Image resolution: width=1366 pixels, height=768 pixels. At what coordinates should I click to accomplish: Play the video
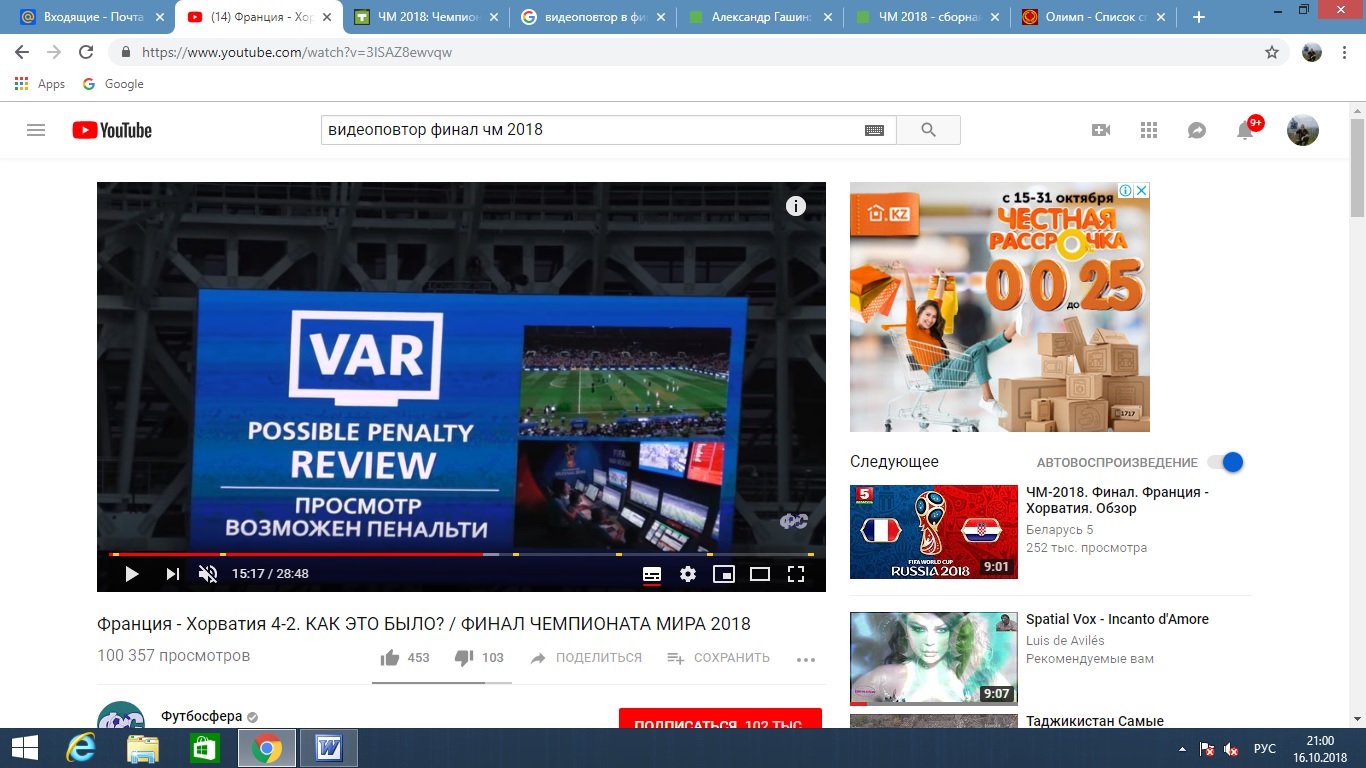click(x=132, y=574)
